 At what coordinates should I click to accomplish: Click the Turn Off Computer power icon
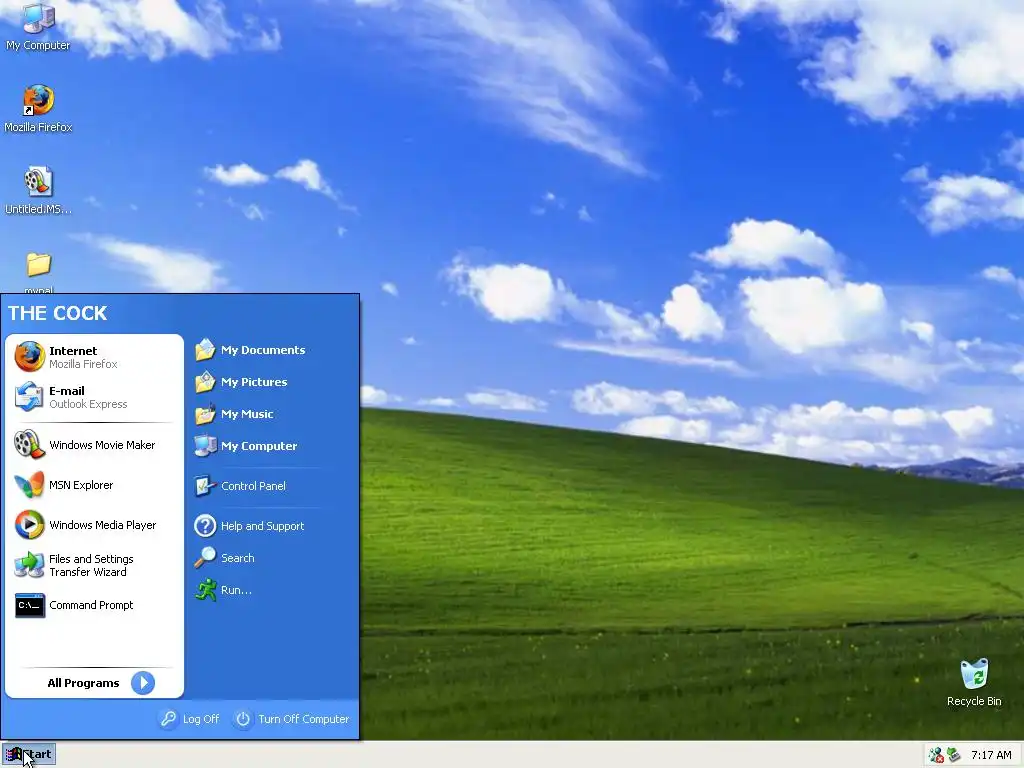click(243, 718)
